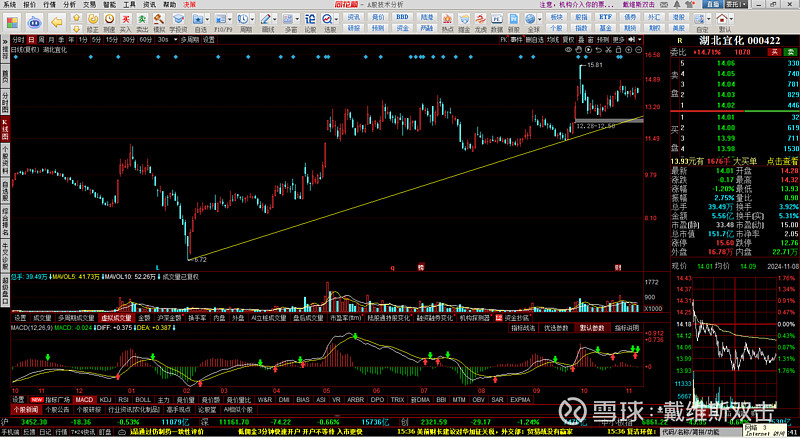Open the 画线 dropdown arrow
Screen dimensions: 800x438
pyautogui.click(x=276, y=19)
